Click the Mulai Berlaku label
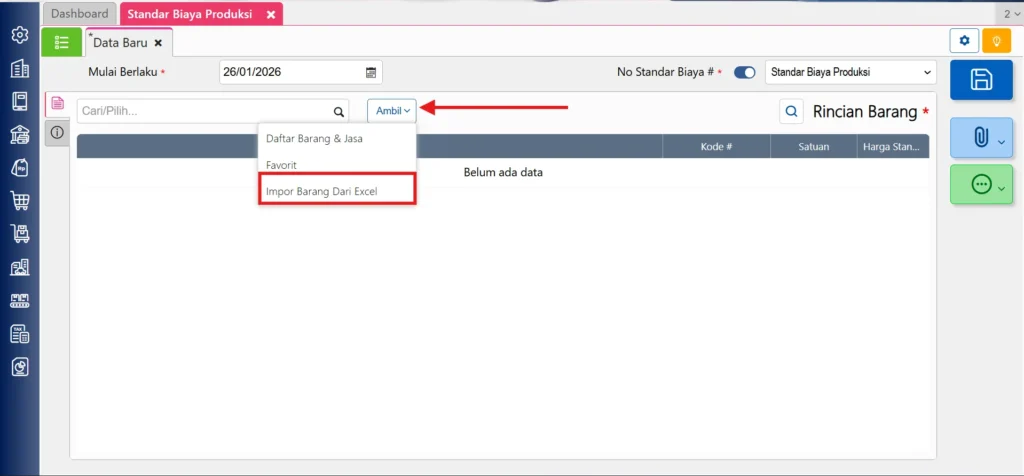The image size is (1024, 476). (x=123, y=72)
